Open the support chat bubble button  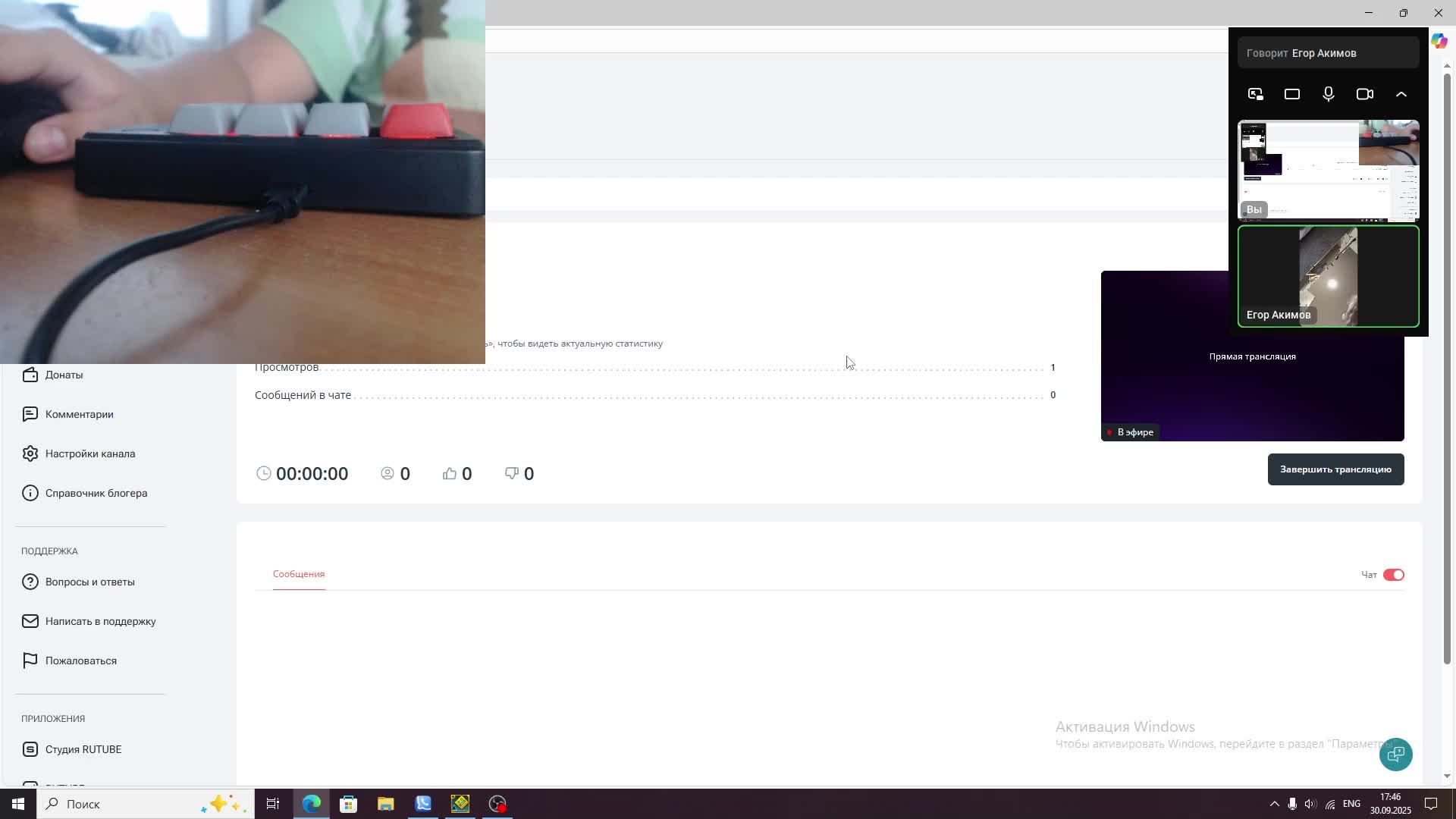point(1395,755)
